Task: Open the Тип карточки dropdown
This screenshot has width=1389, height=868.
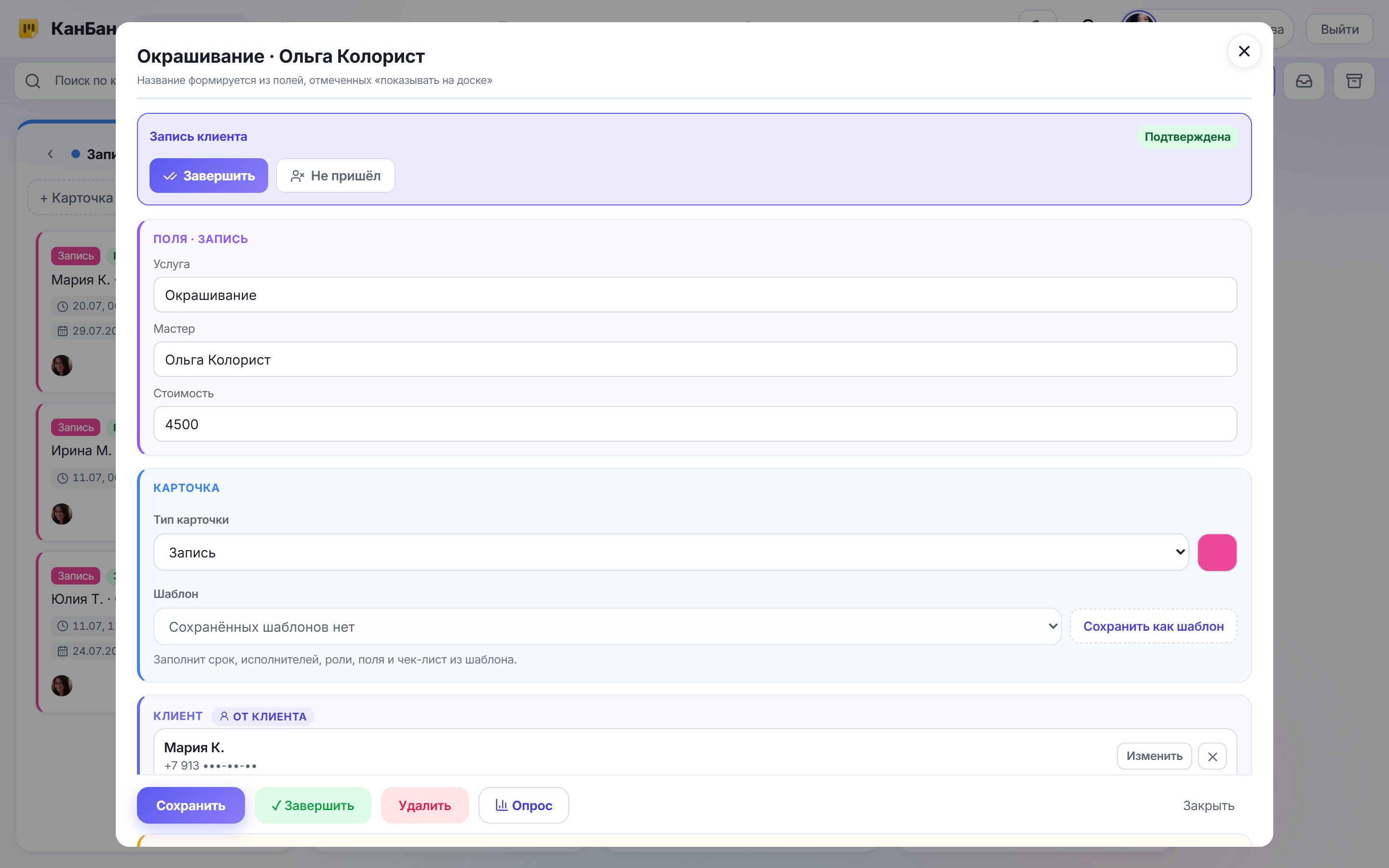Action: click(670, 552)
